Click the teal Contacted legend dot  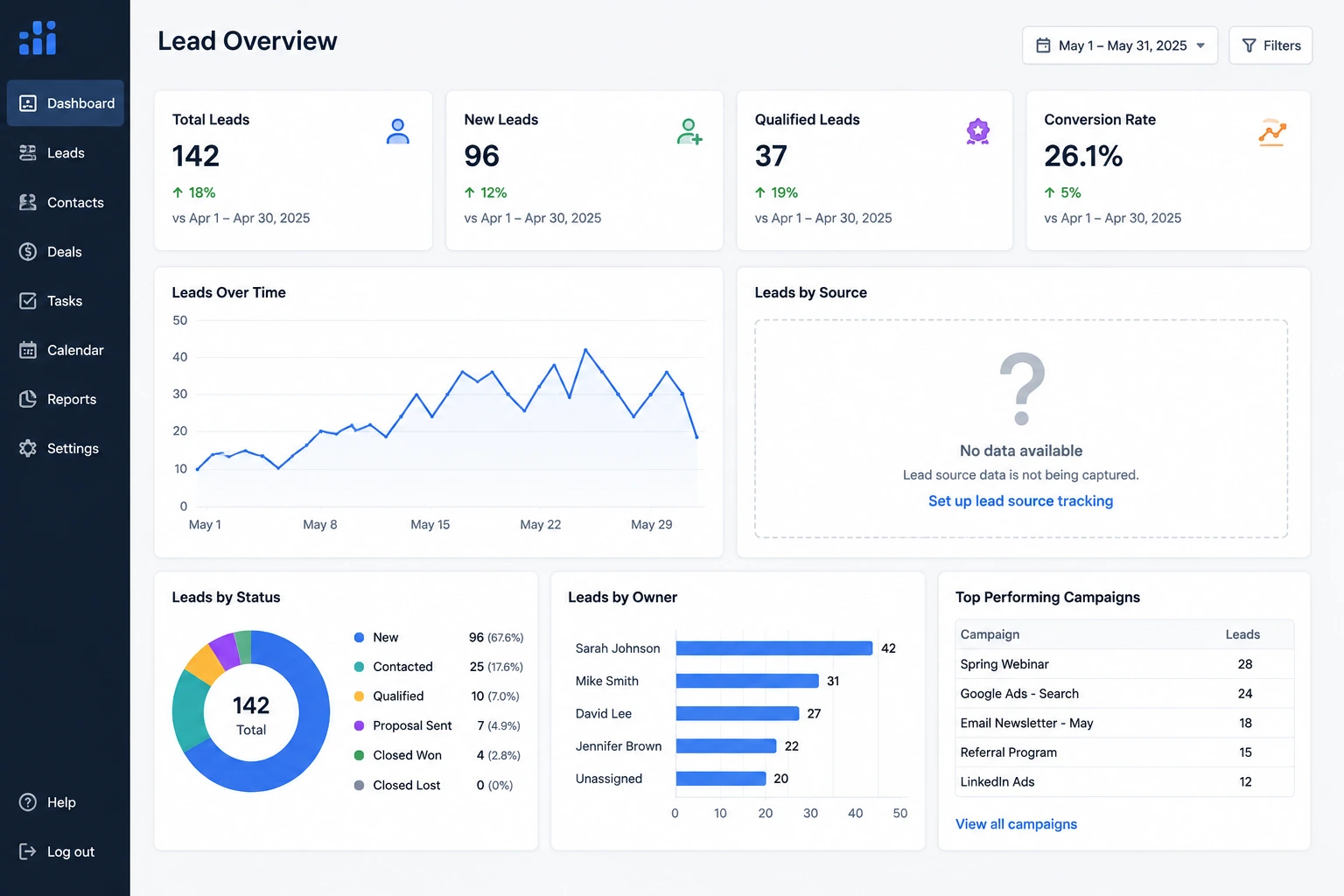click(x=359, y=667)
